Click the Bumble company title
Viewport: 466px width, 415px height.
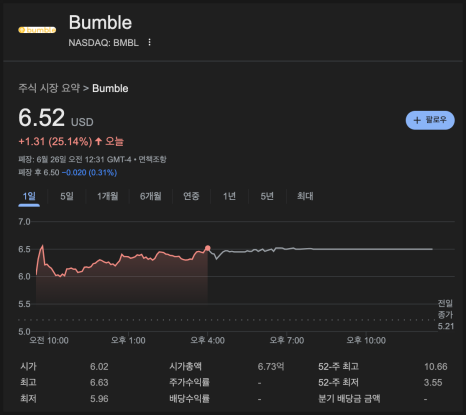coord(100,23)
